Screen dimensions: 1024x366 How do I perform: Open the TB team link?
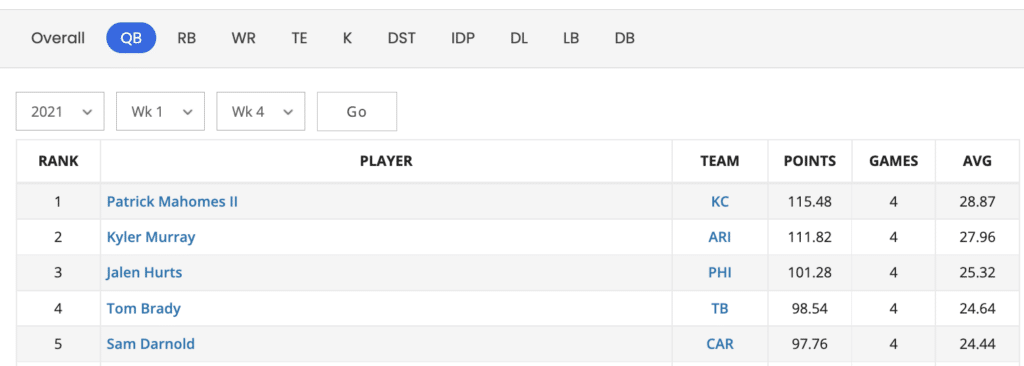coord(720,308)
